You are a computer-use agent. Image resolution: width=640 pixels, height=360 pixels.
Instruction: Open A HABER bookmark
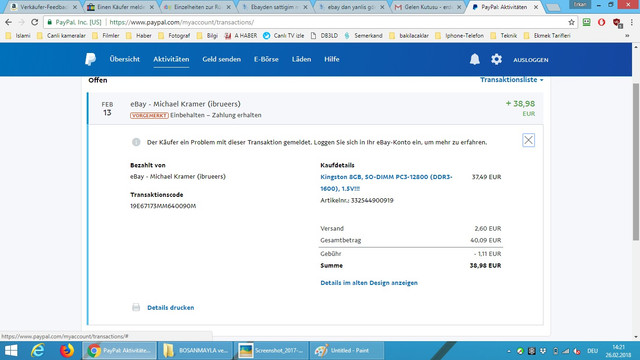point(241,36)
